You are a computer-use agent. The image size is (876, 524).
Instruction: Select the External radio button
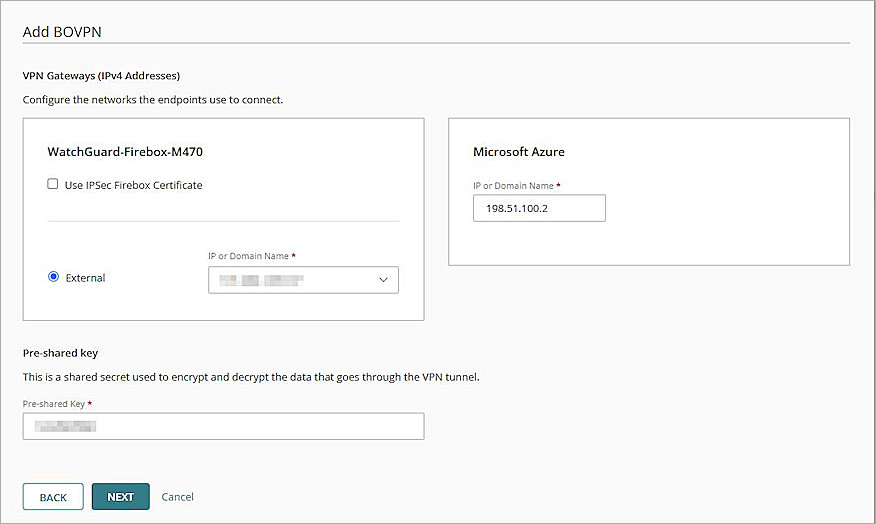pyautogui.click(x=53, y=278)
